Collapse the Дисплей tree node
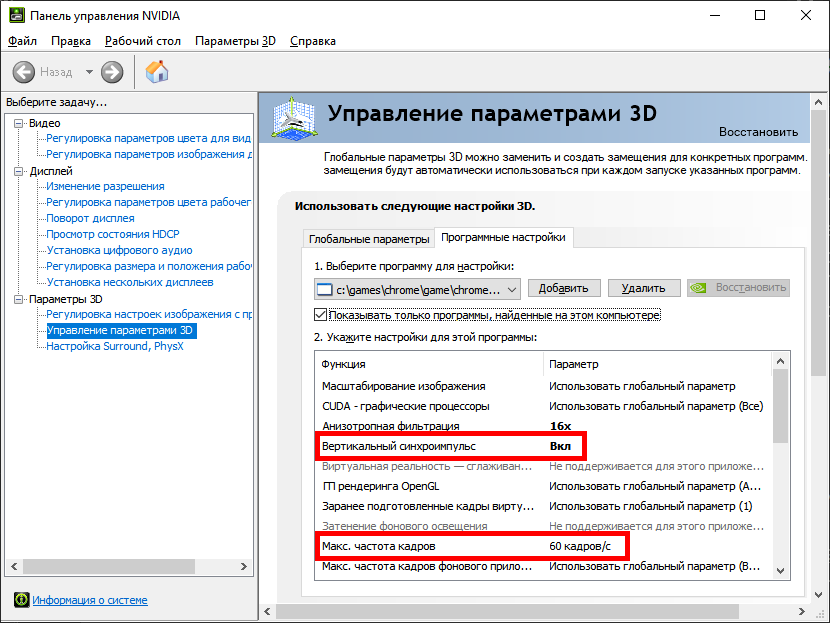830x623 pixels. click(x=19, y=171)
